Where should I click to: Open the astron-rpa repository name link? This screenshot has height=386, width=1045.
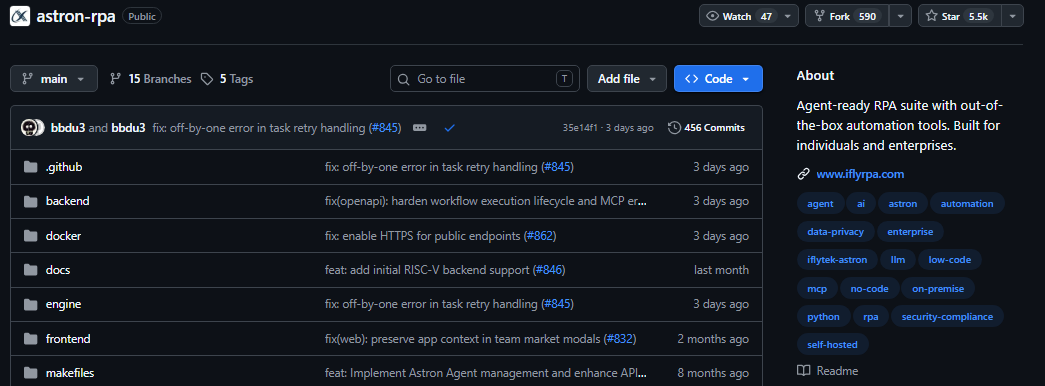click(x=77, y=16)
